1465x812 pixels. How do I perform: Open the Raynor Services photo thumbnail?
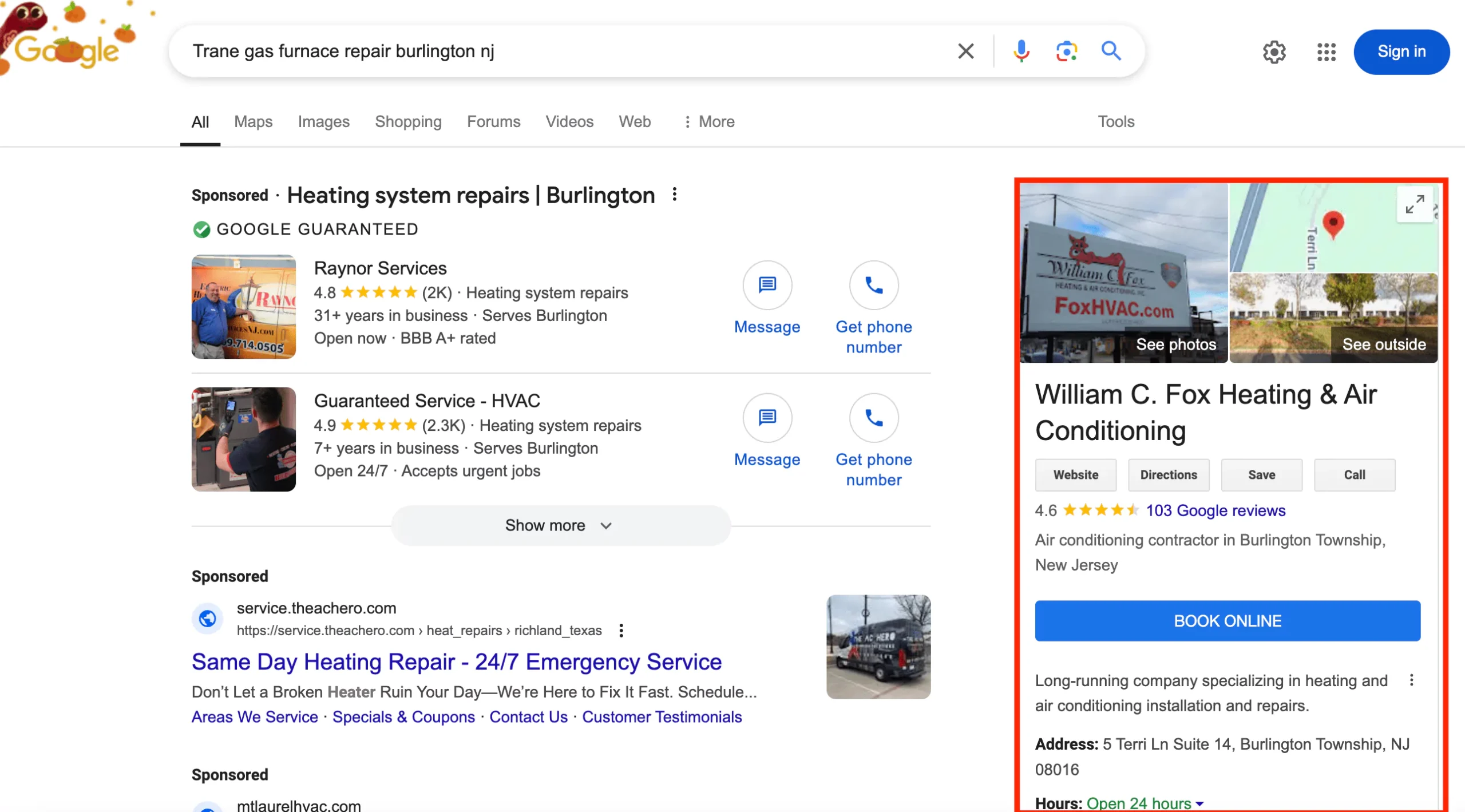click(243, 307)
